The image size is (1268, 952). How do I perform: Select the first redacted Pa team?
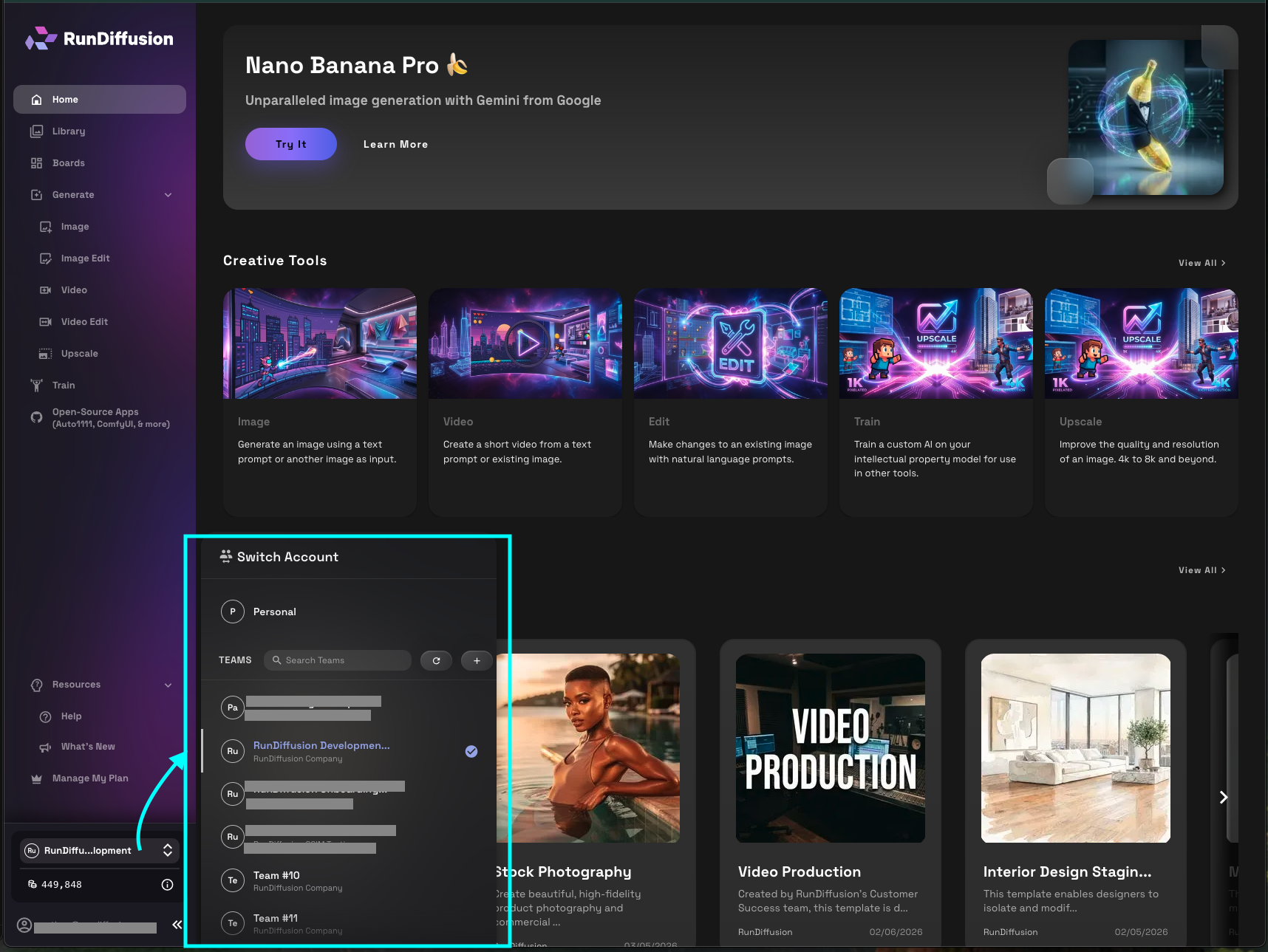click(348, 708)
